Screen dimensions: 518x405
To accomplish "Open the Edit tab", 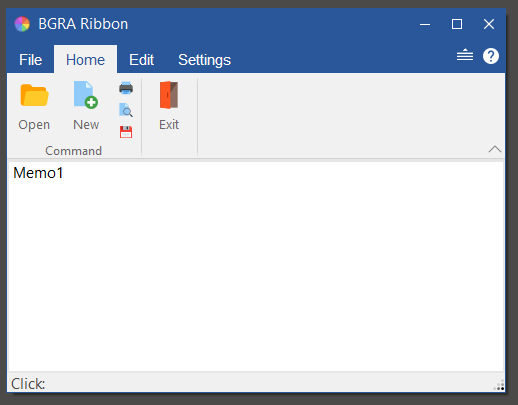I will tap(141, 60).
